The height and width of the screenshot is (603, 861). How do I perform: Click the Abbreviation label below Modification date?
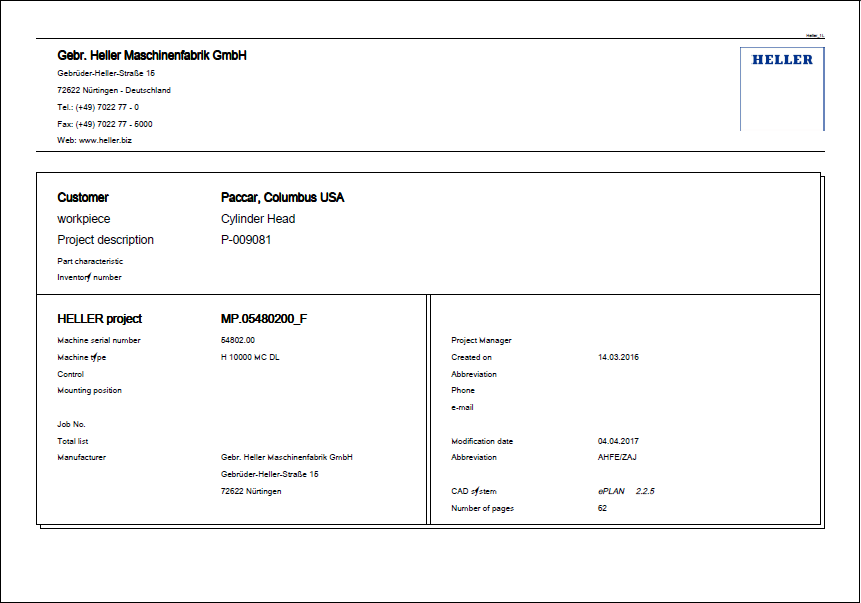(x=474, y=457)
